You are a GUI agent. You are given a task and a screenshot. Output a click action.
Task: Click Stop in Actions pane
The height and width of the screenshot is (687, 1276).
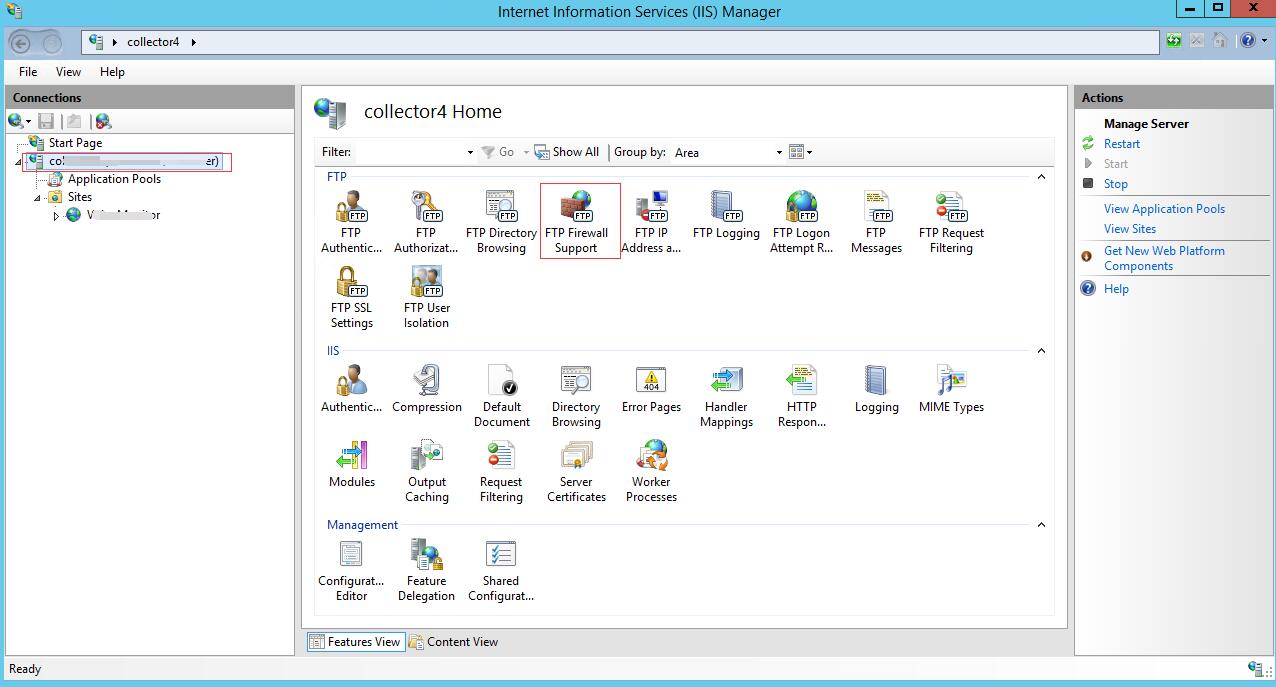1115,184
